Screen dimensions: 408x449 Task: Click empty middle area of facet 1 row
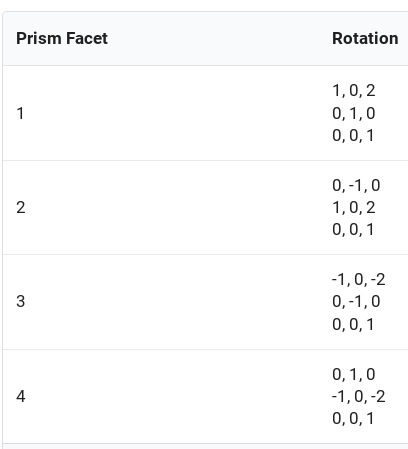pos(177,113)
